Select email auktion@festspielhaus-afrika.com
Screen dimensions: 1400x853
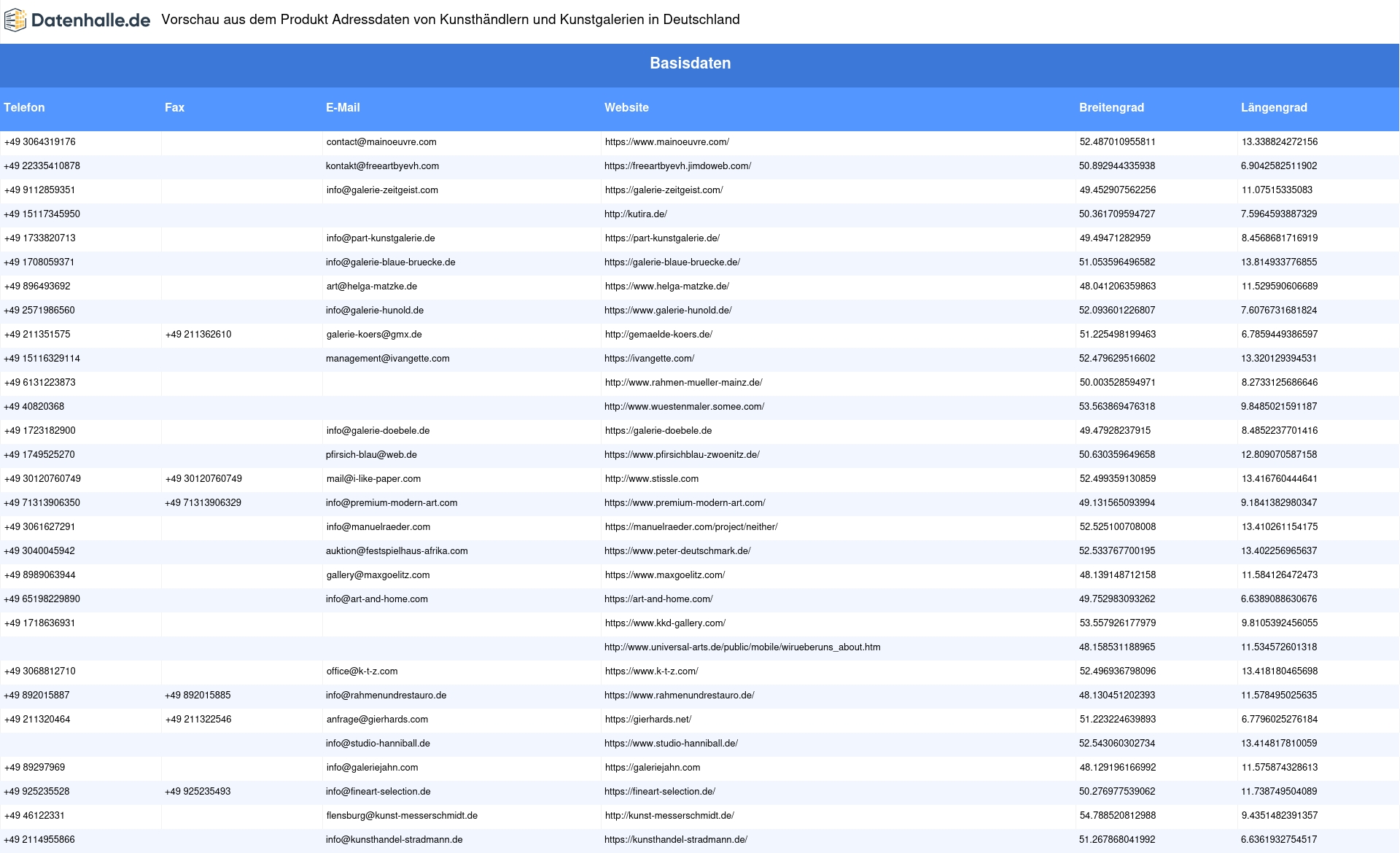[397, 551]
